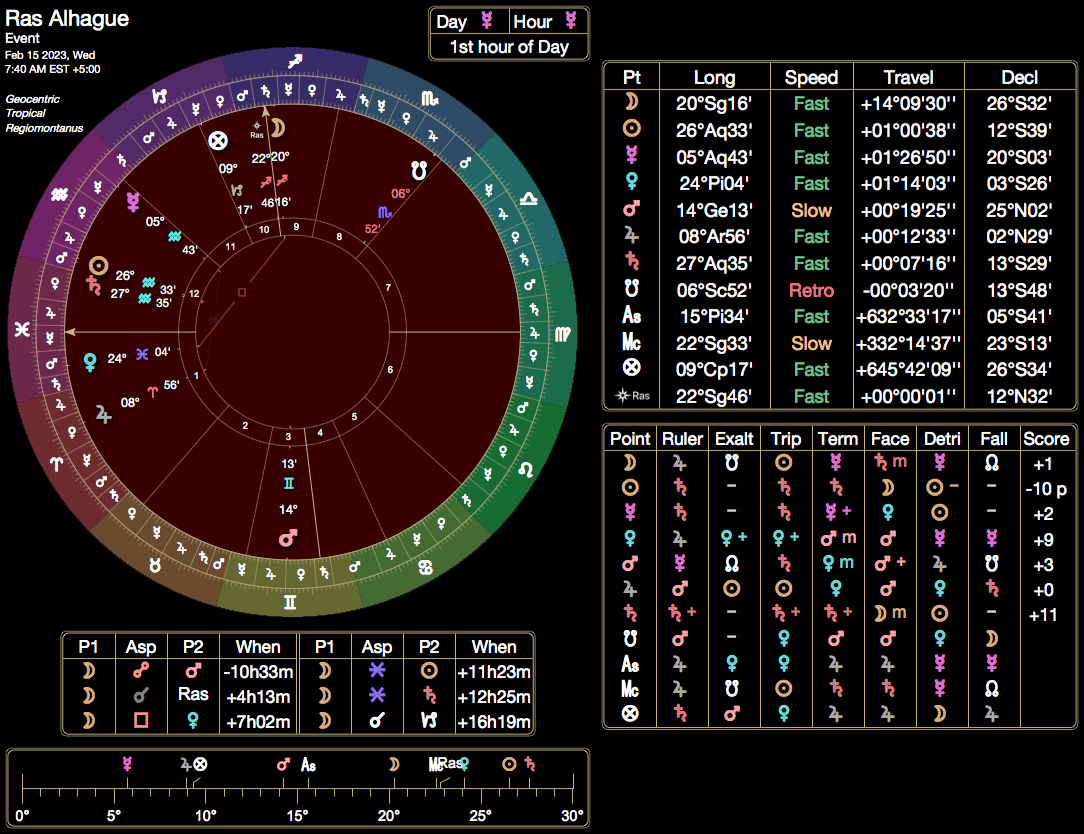
Task: Select the Mars marker on the degree strip
Action: point(283,764)
